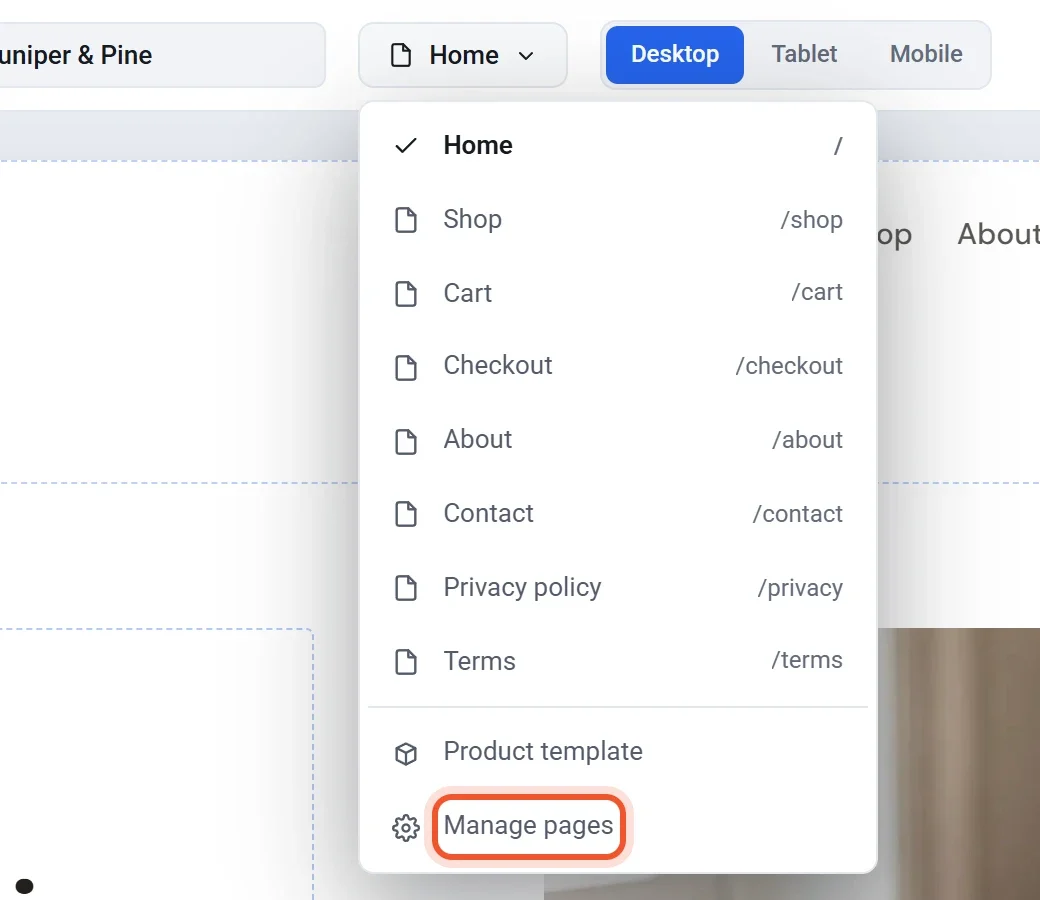The width and height of the screenshot is (1040, 900).
Task: Click the file icon beside Checkout
Action: [406, 367]
